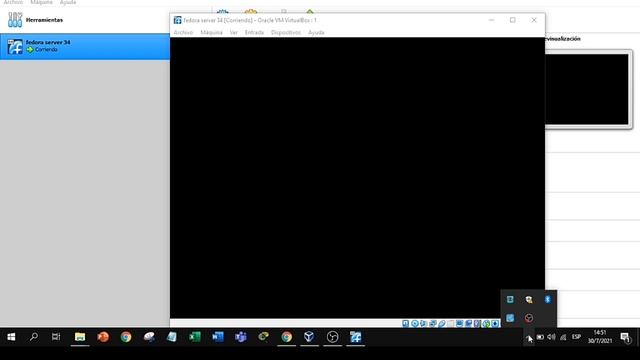
Task: Open Chrome icon next to PowerPoint
Action: (126, 337)
